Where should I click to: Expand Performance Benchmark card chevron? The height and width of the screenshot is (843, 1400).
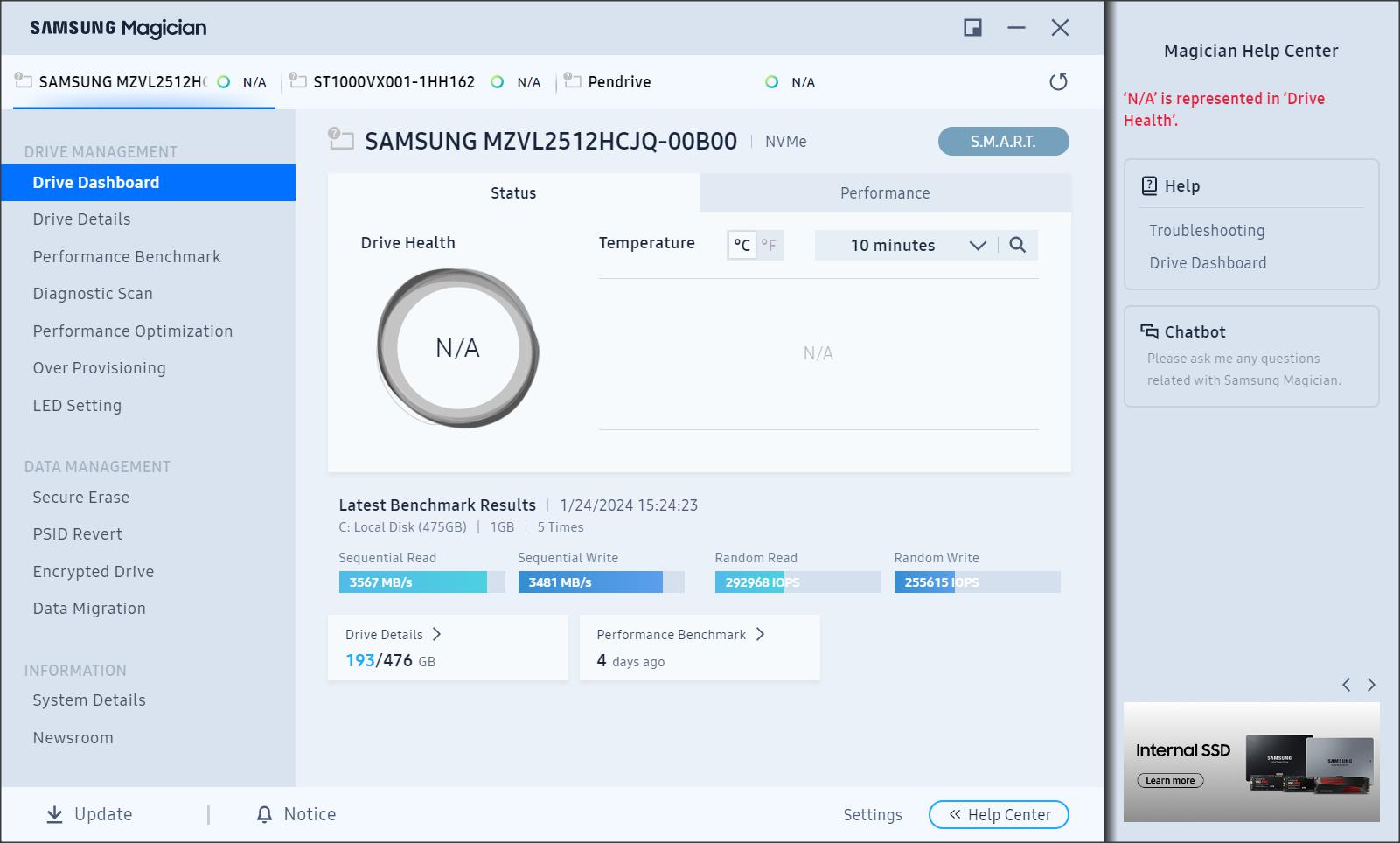point(760,634)
